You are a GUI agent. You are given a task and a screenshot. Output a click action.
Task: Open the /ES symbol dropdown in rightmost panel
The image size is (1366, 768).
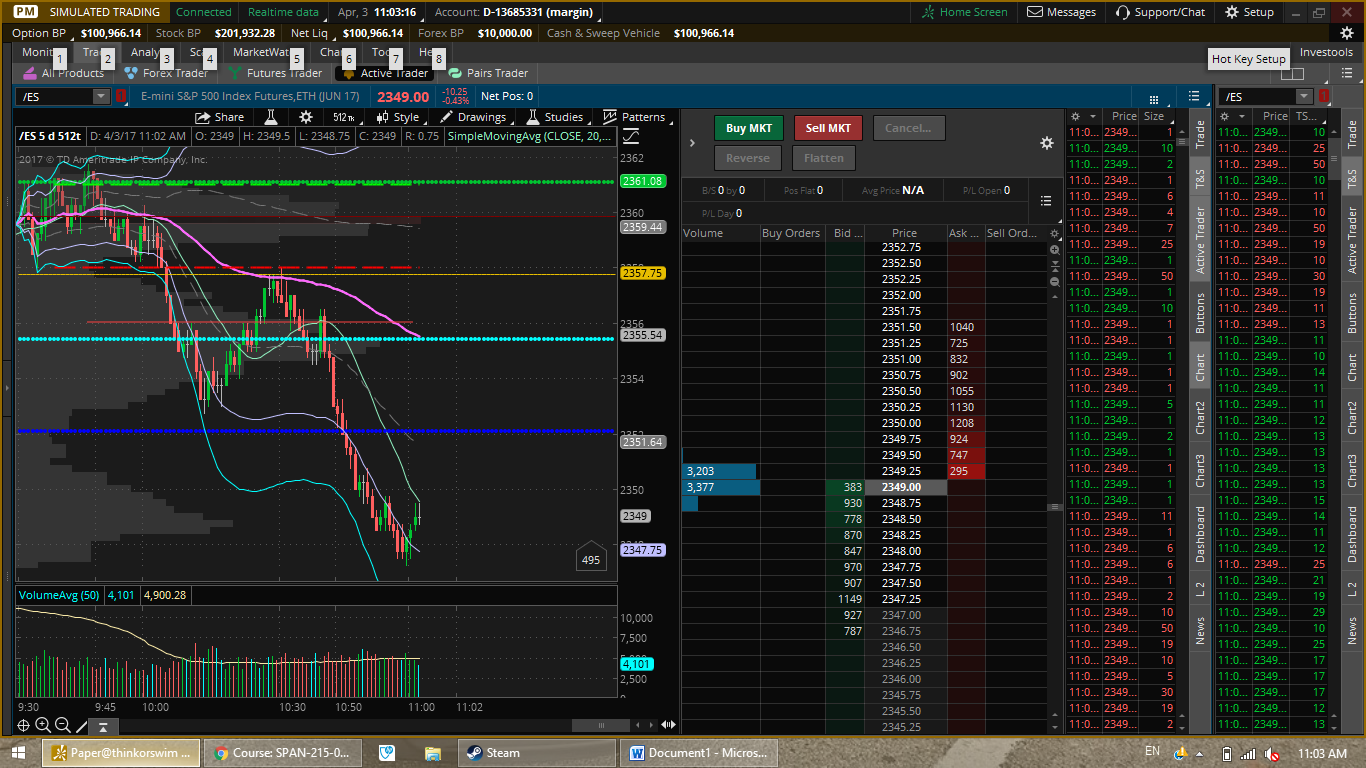[1304, 96]
